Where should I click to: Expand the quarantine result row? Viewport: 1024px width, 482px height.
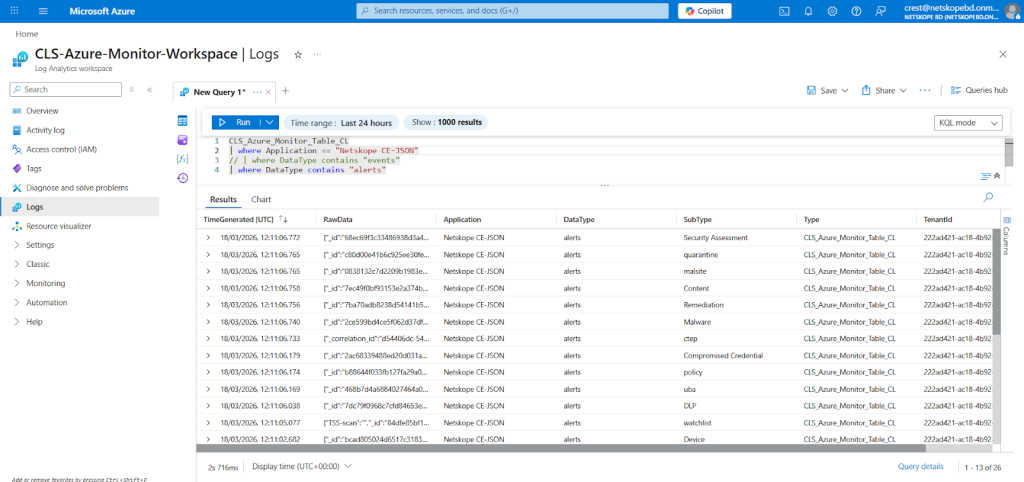click(208, 255)
